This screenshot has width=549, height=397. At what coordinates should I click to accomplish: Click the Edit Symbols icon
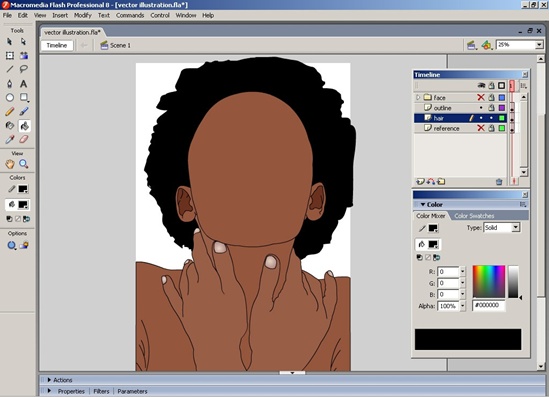(486, 45)
